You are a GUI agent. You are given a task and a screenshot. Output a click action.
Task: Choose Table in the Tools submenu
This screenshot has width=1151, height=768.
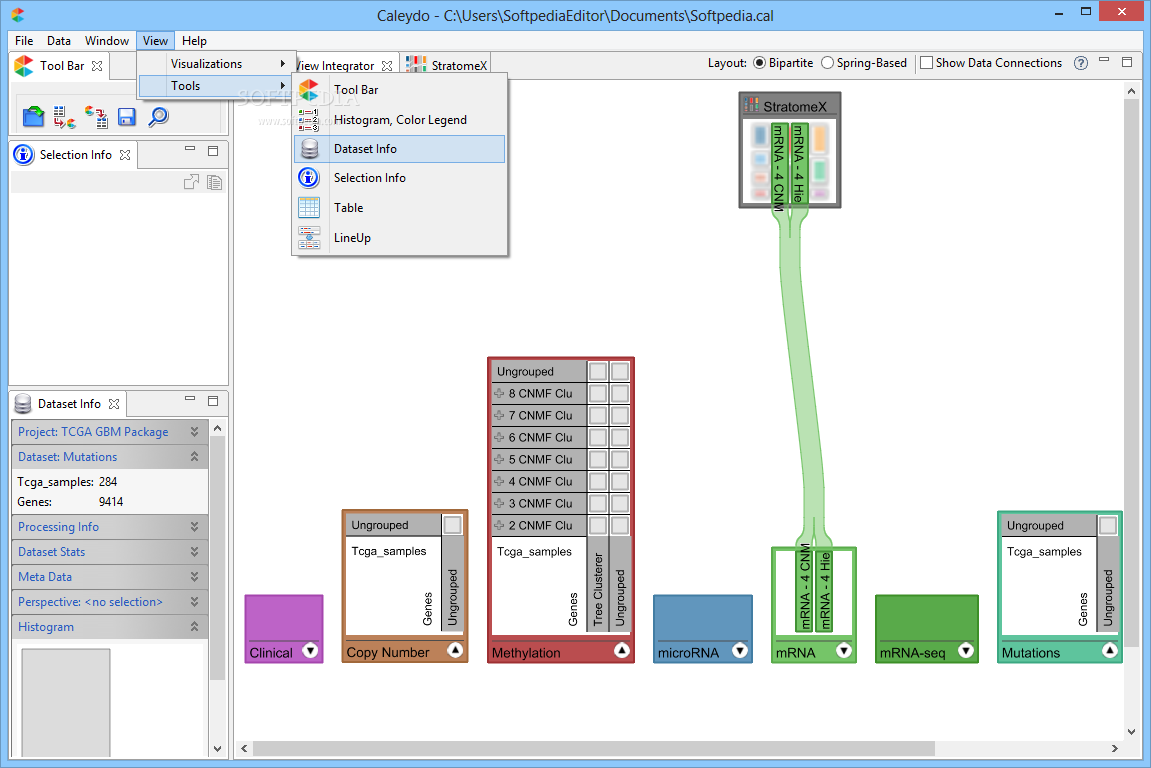[400, 208]
